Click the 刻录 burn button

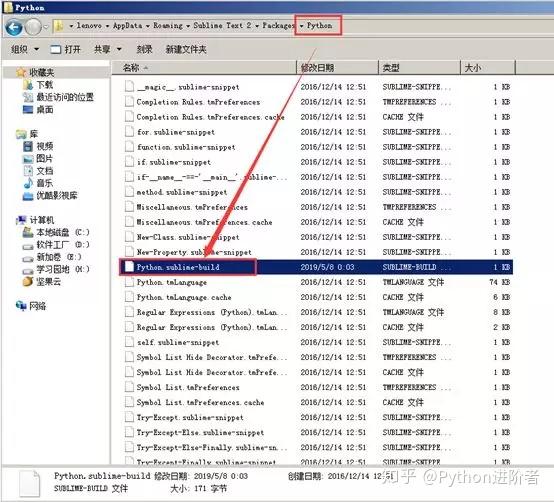pos(145,49)
